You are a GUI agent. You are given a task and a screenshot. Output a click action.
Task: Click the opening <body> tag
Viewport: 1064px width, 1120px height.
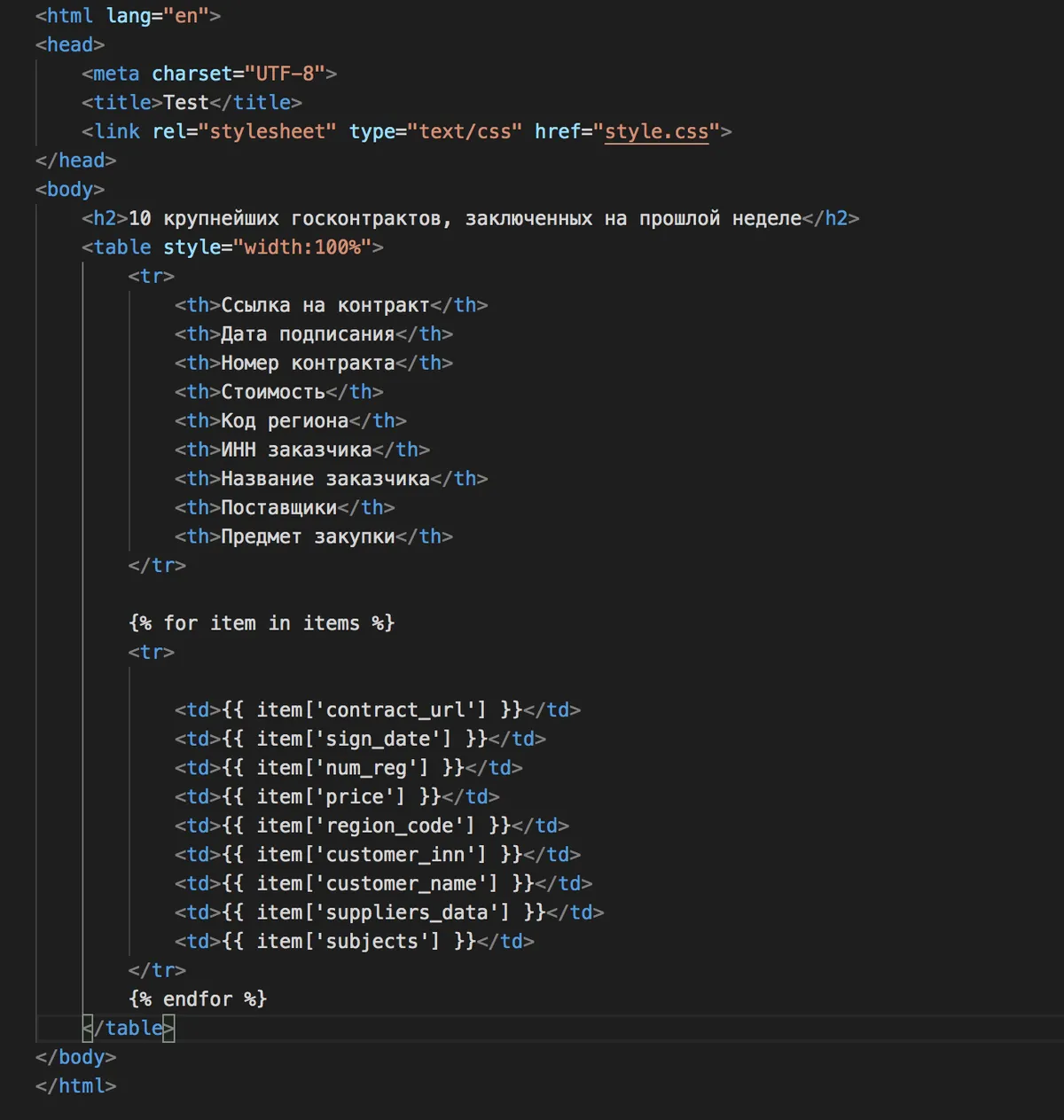(x=70, y=189)
